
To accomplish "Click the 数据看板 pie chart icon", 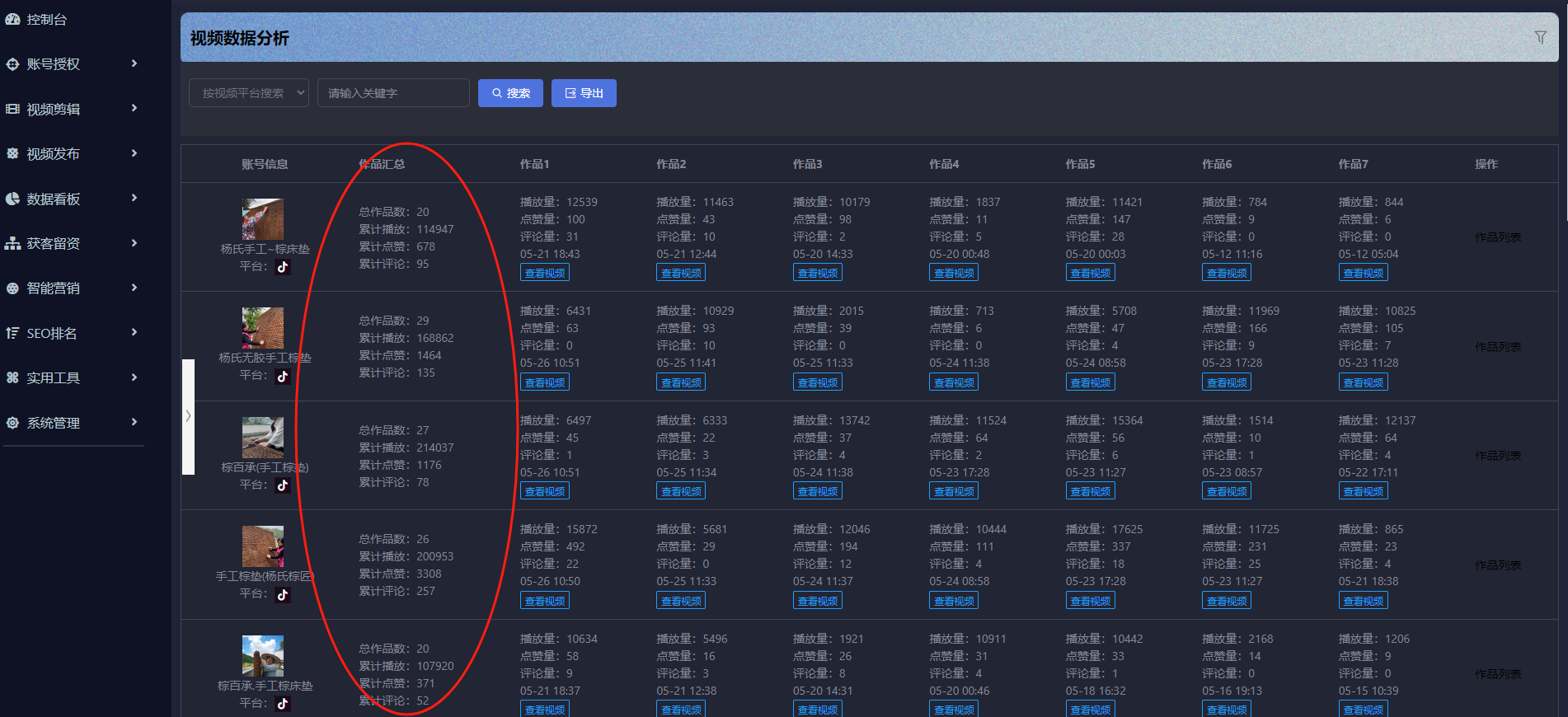I will click(x=12, y=199).
